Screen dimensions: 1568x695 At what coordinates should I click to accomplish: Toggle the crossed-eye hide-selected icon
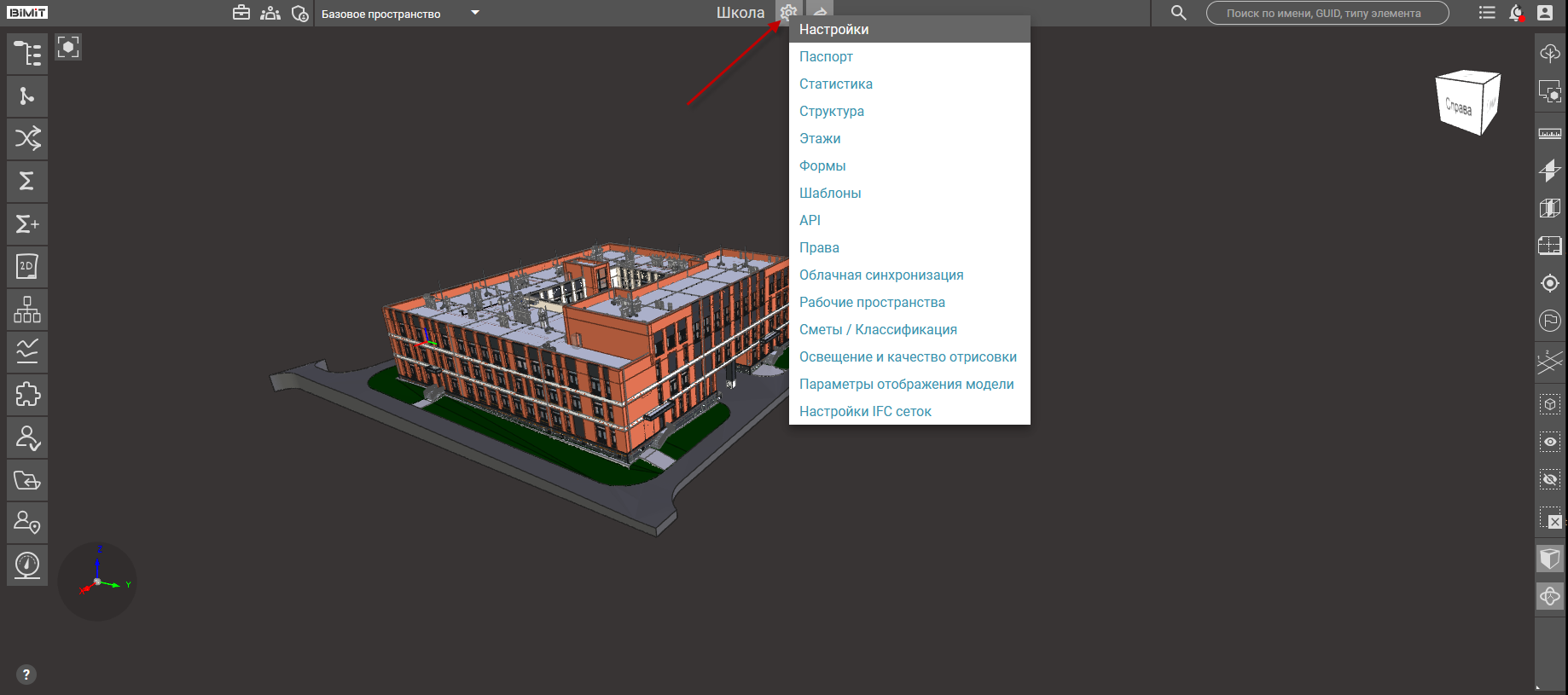click(x=1549, y=479)
